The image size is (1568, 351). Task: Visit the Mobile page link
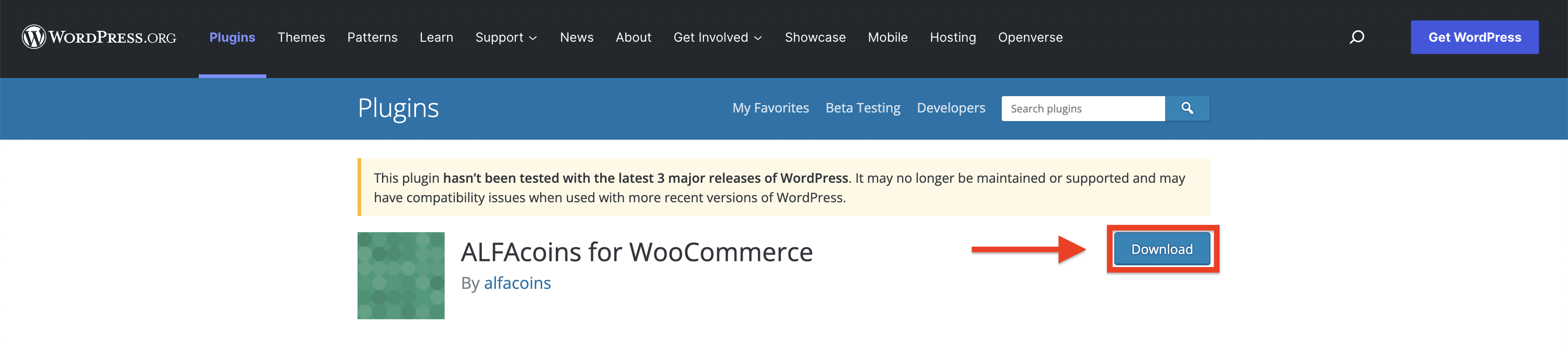pyautogui.click(x=887, y=37)
